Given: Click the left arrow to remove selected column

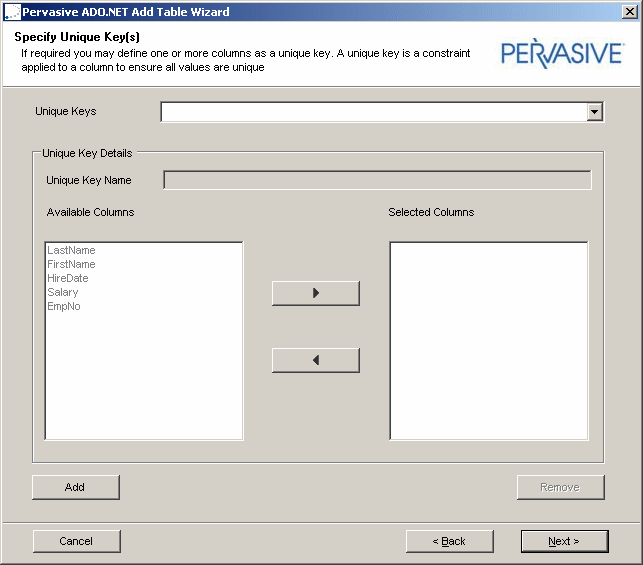Looking at the screenshot, I should click(315, 360).
